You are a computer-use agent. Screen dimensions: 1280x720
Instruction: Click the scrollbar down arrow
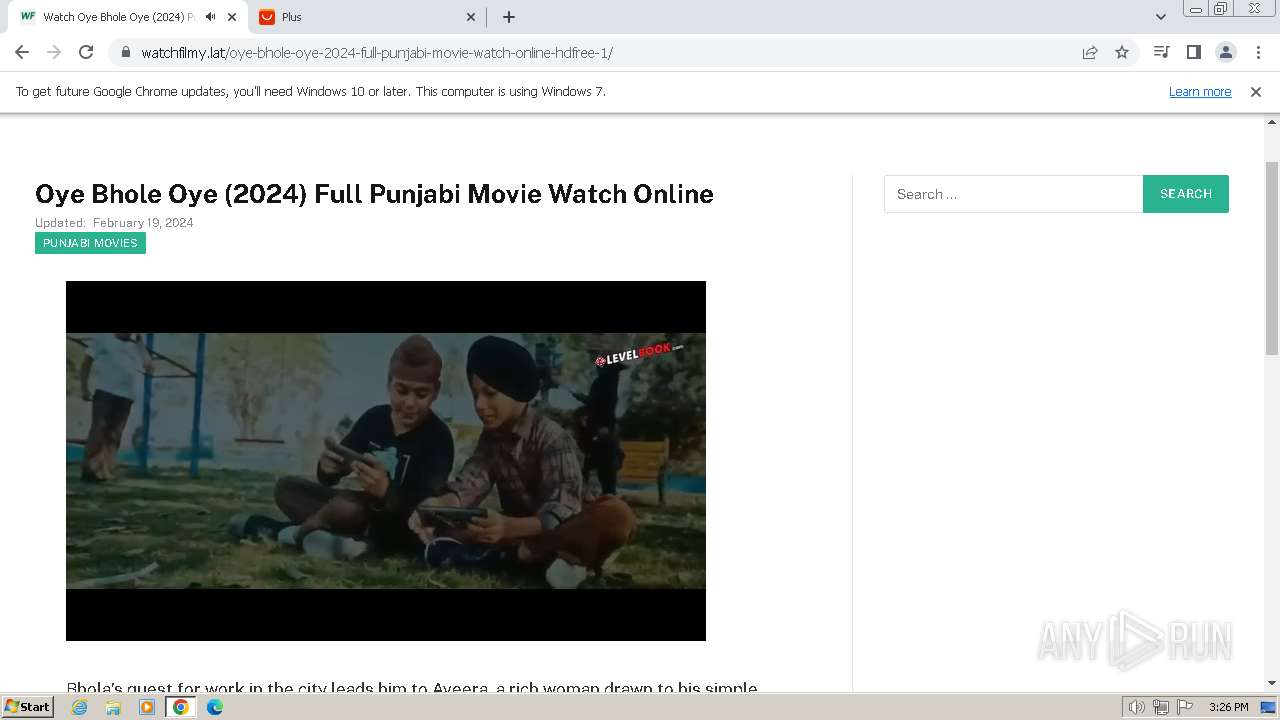coord(1272,683)
